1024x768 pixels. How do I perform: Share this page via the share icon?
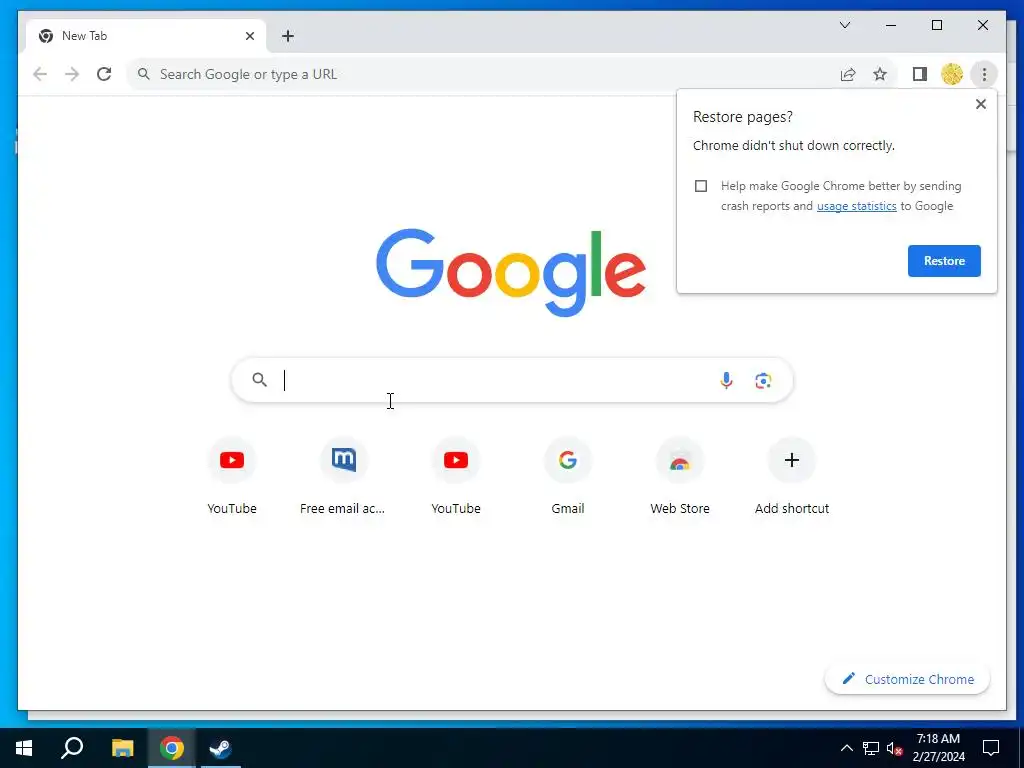click(848, 74)
